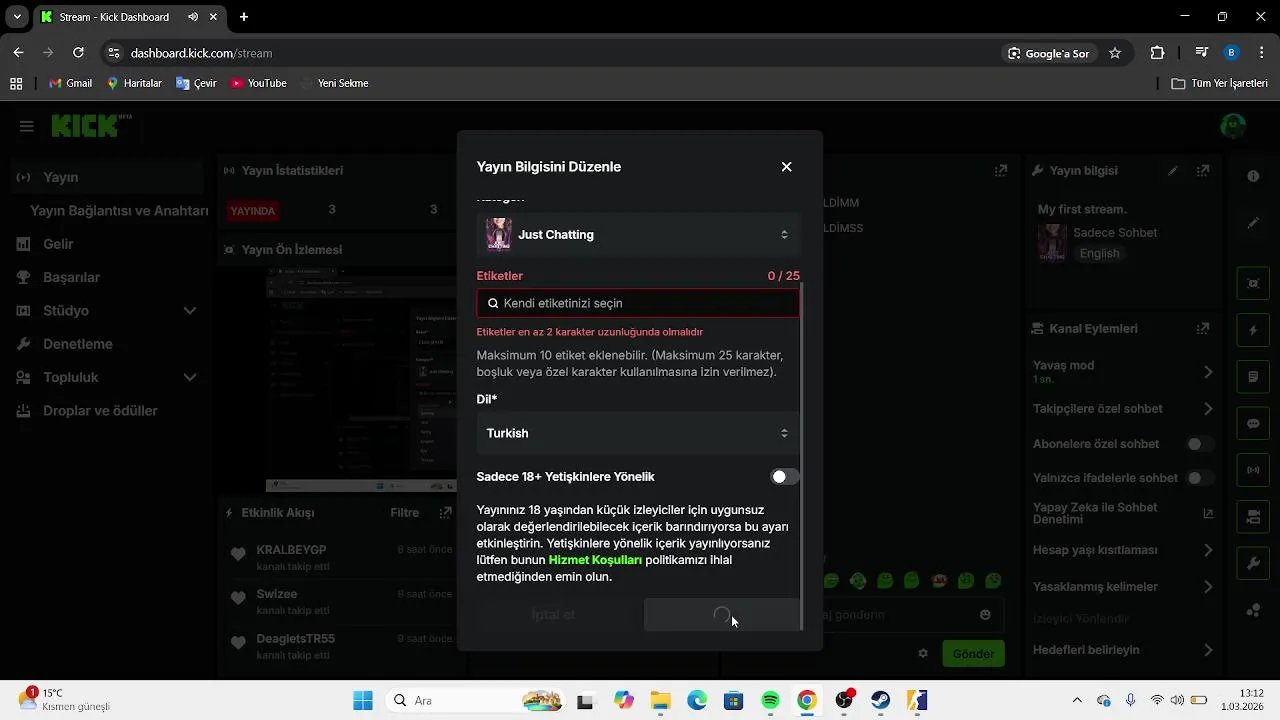
Task: Open the Gmail bookmark
Action: click(70, 83)
